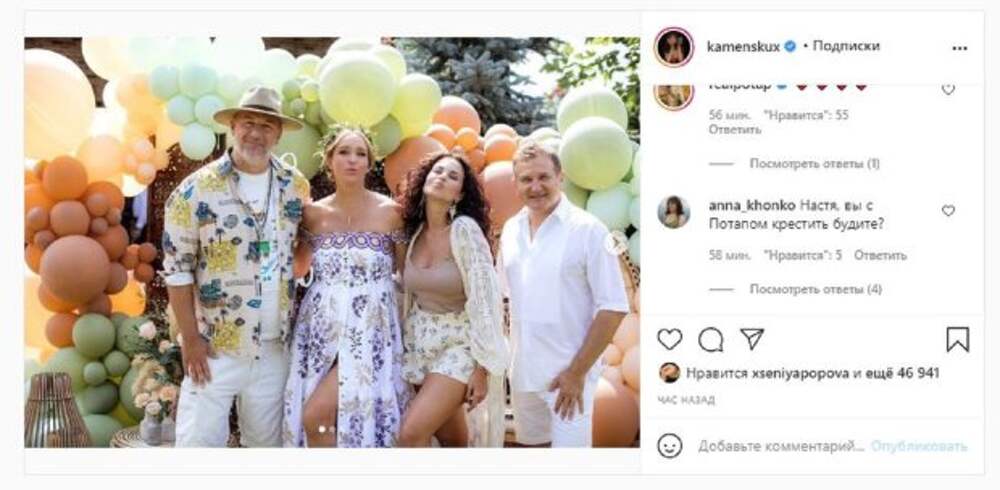Focus the "Добавьте комментарий" input field

pyautogui.click(x=782, y=446)
